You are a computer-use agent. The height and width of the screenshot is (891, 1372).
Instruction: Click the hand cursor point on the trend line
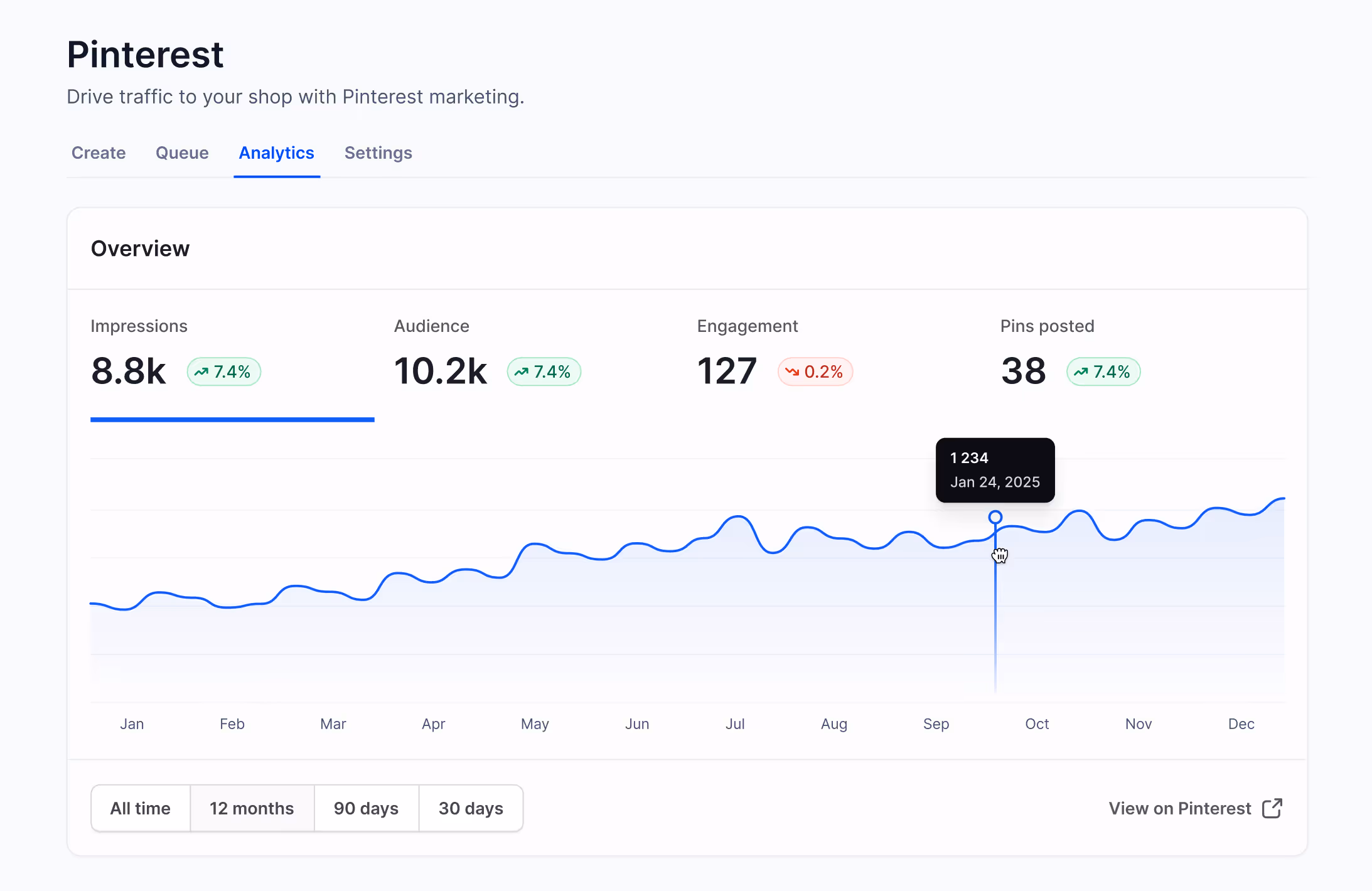pos(1000,555)
